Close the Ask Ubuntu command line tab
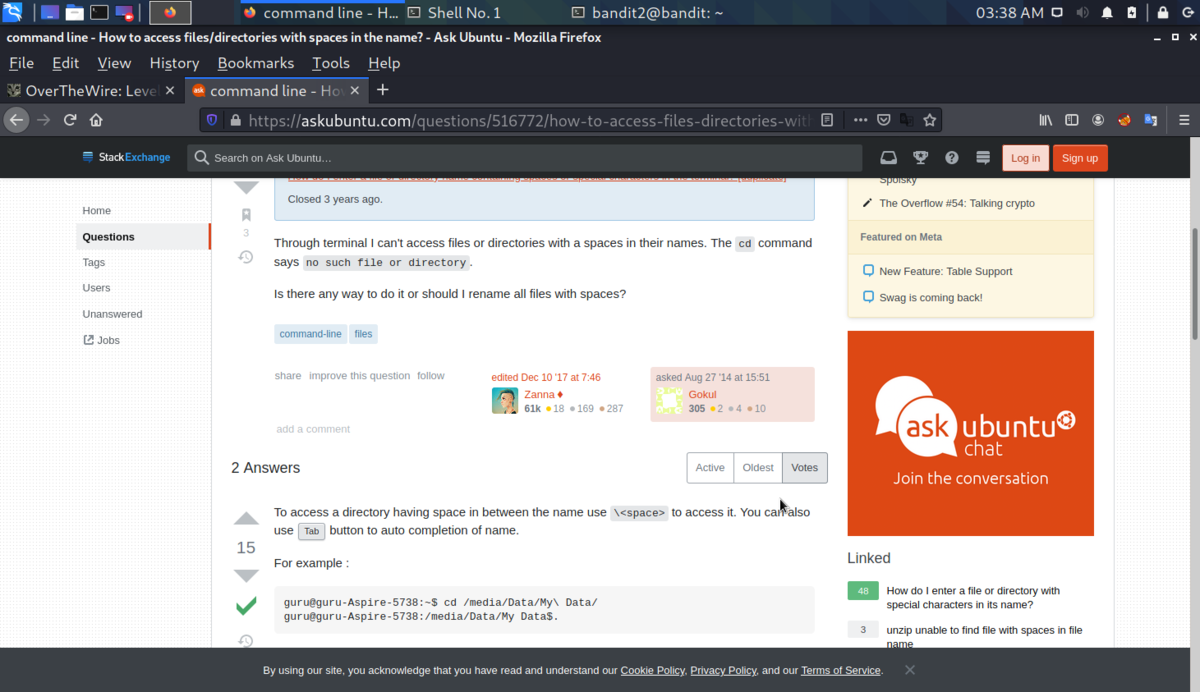 (354, 90)
